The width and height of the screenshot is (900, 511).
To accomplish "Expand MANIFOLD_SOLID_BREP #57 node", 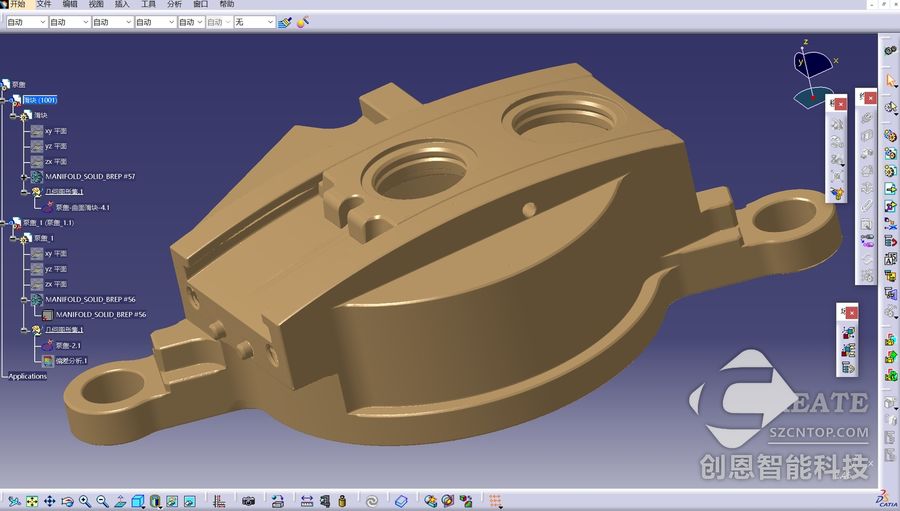I will (24, 177).
